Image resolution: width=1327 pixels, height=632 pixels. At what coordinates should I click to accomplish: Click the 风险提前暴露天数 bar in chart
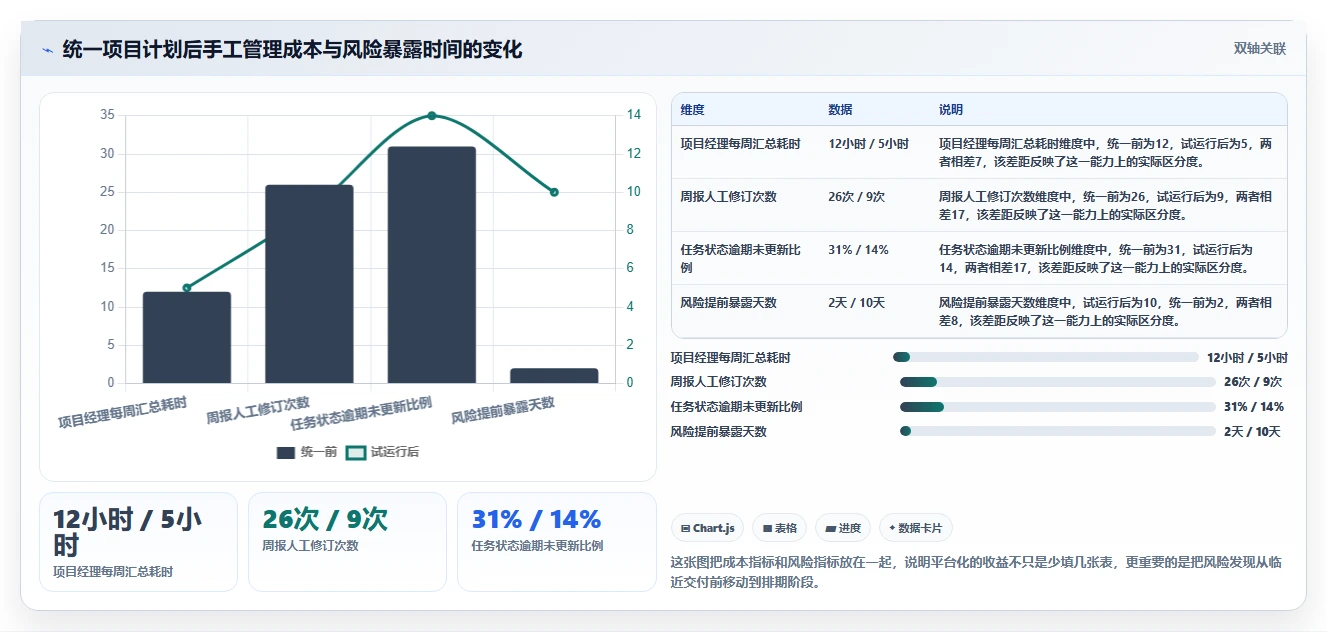(554, 375)
